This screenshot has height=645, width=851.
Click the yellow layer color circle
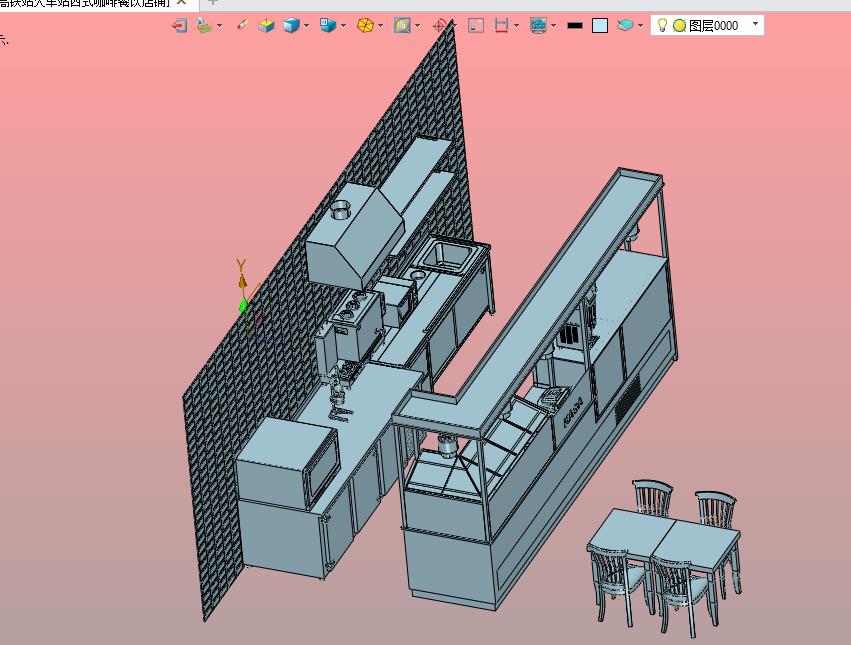coord(679,26)
